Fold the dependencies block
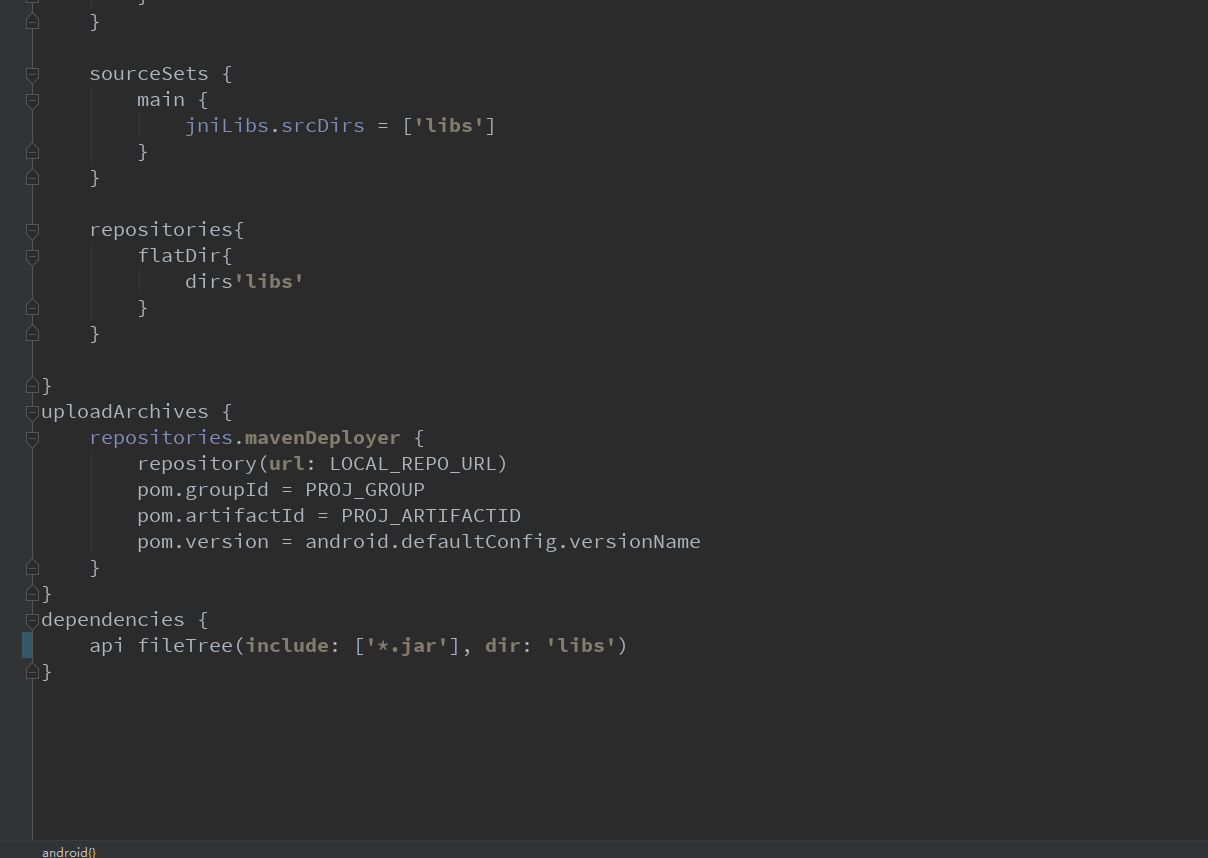1208x858 pixels. (x=32, y=620)
